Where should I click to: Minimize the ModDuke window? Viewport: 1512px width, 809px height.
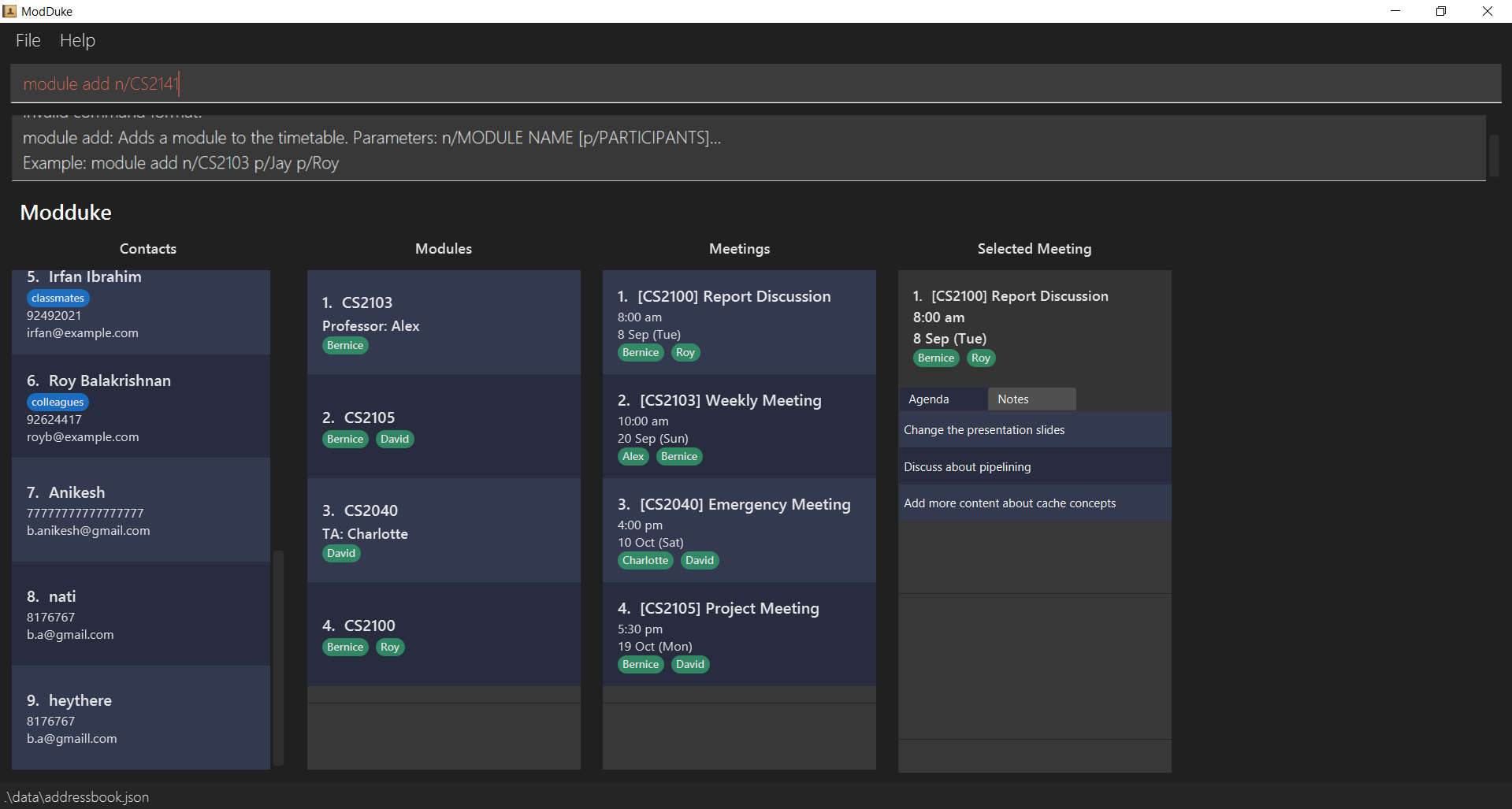tap(1395, 11)
